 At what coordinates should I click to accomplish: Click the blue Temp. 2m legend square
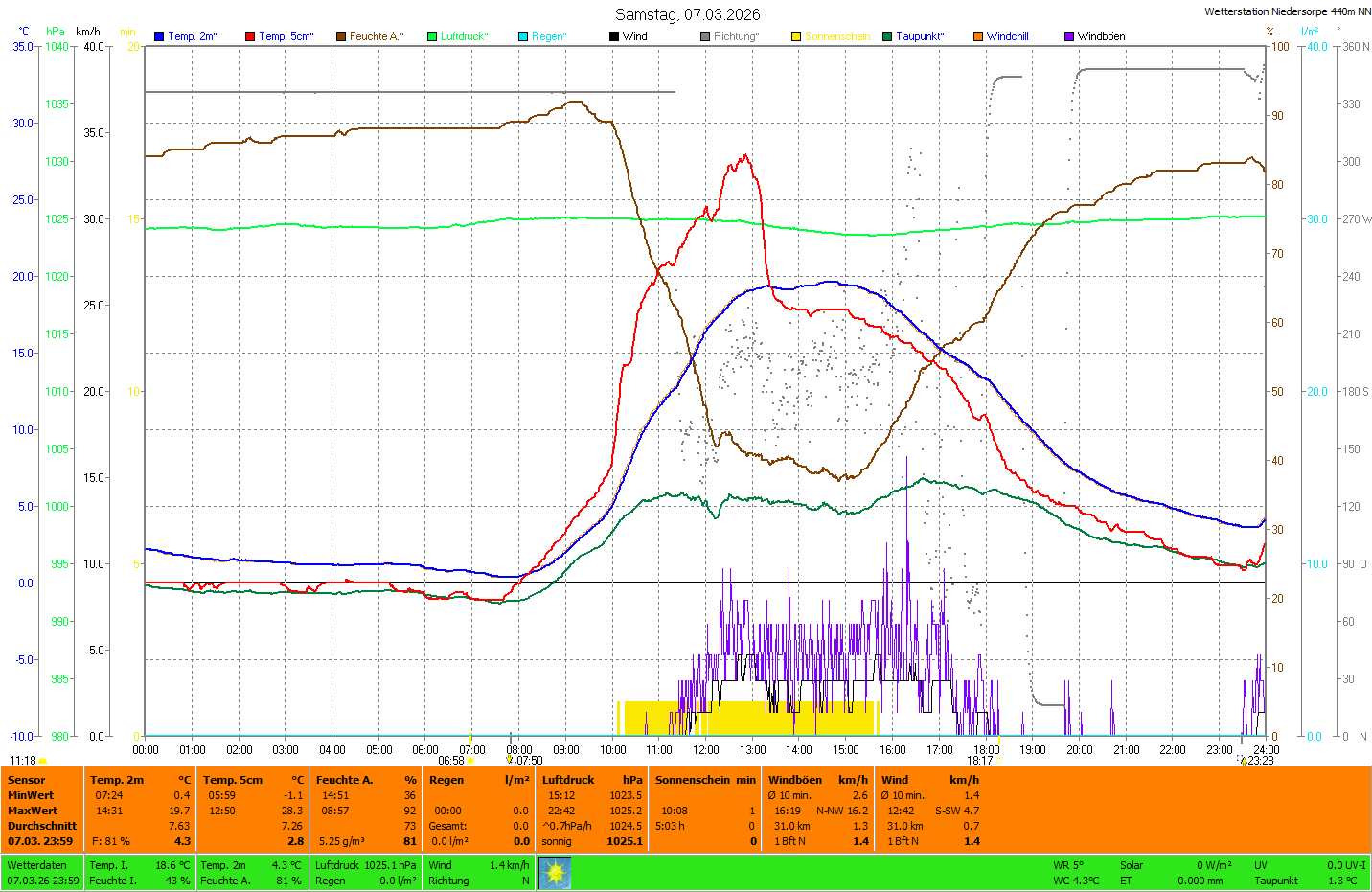click(159, 36)
